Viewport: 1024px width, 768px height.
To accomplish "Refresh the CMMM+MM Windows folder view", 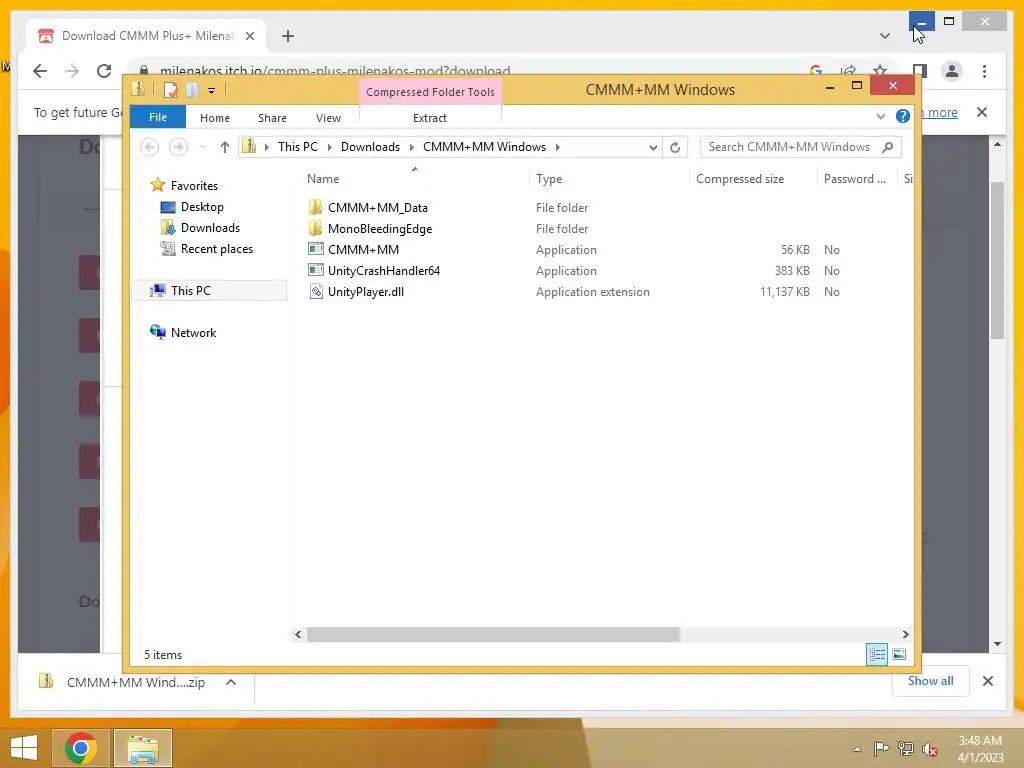I will (x=675, y=148).
